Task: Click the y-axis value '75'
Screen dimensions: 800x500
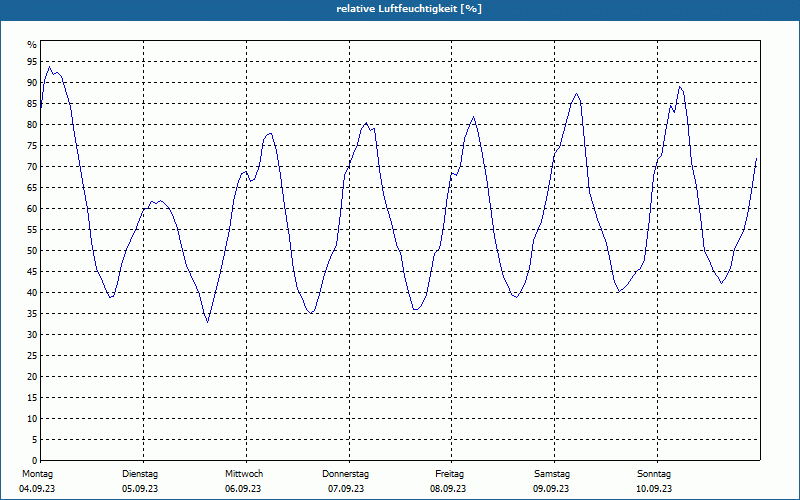Action: tap(32, 145)
